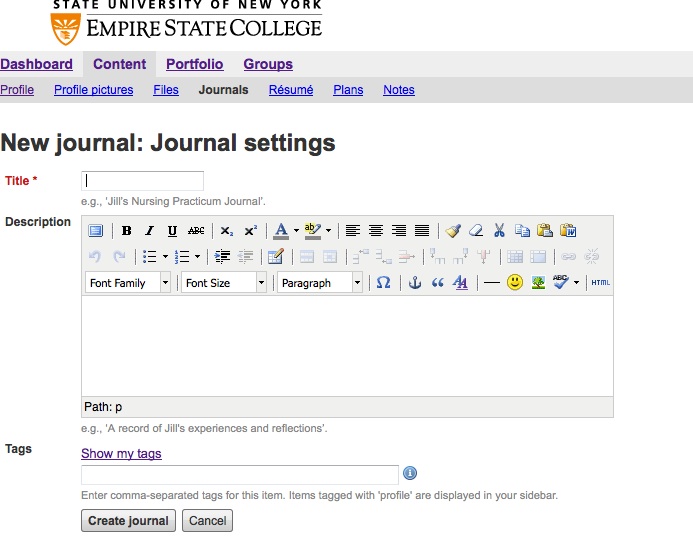Align text right
This screenshot has width=693, height=543.
point(399,231)
